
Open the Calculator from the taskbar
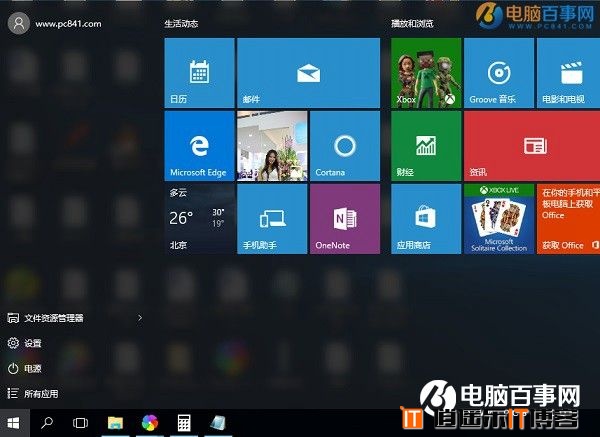pos(184,423)
